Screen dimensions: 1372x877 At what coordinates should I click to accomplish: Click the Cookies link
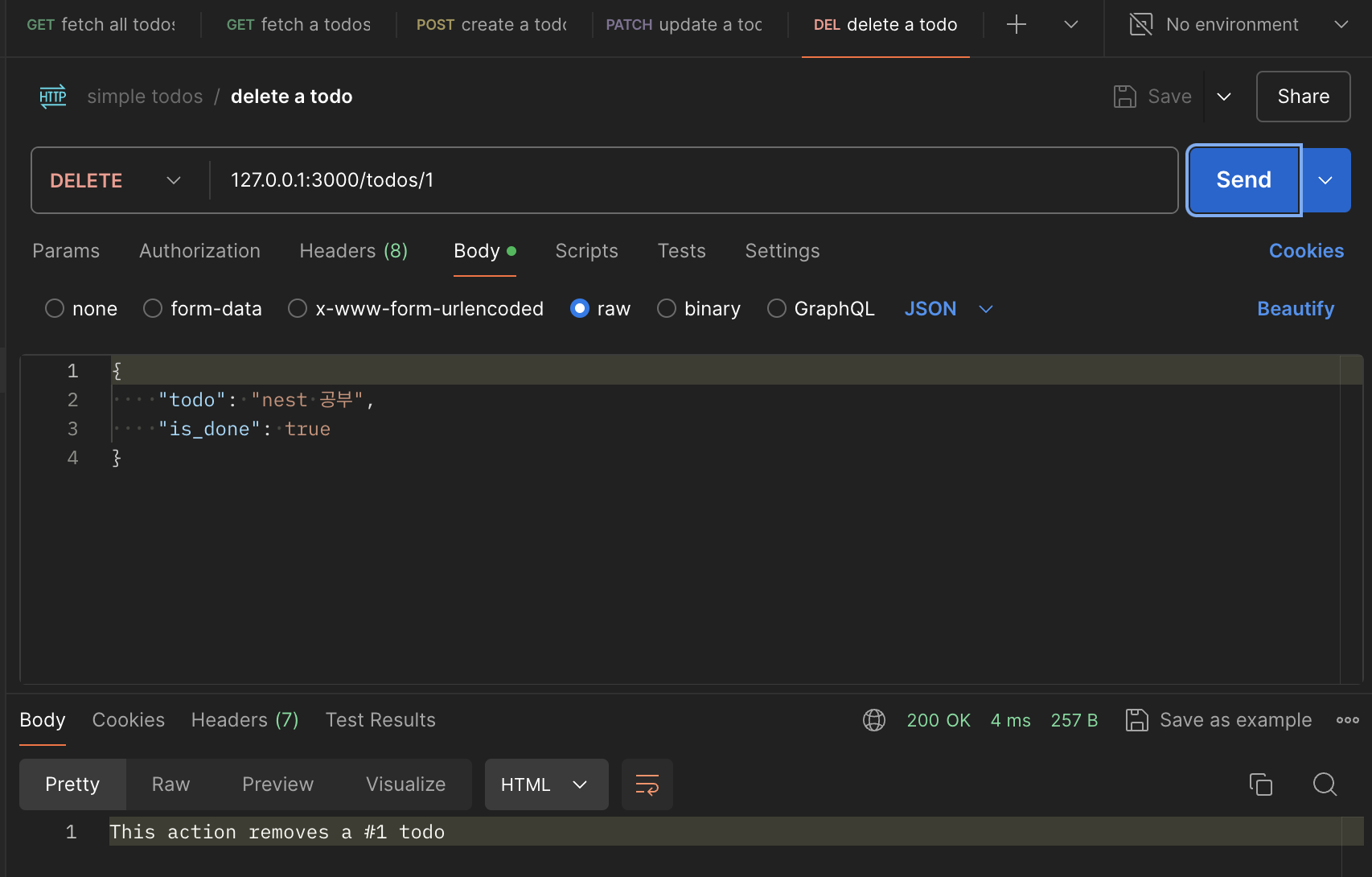[x=1306, y=251]
